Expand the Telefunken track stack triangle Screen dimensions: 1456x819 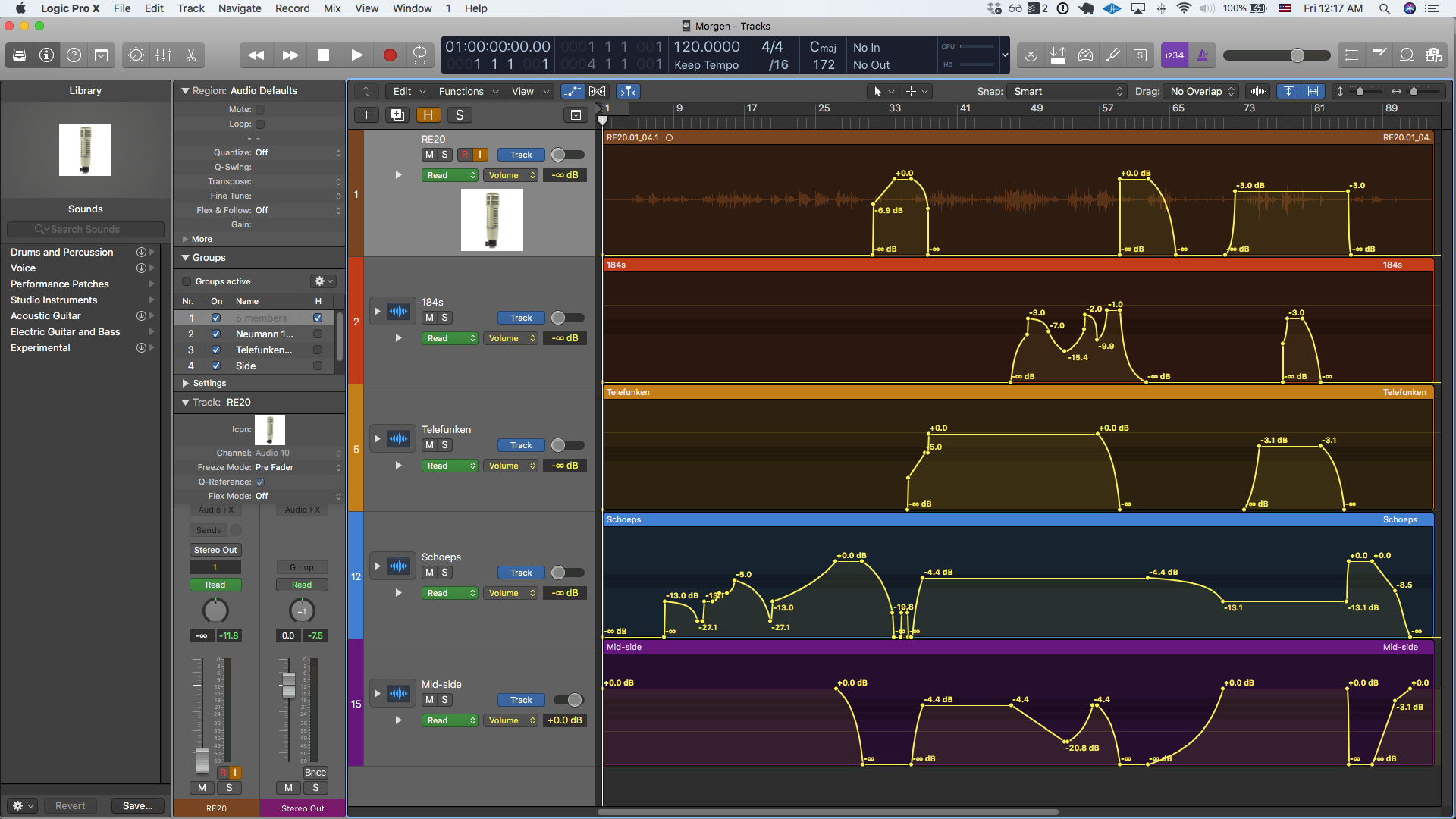(x=376, y=438)
